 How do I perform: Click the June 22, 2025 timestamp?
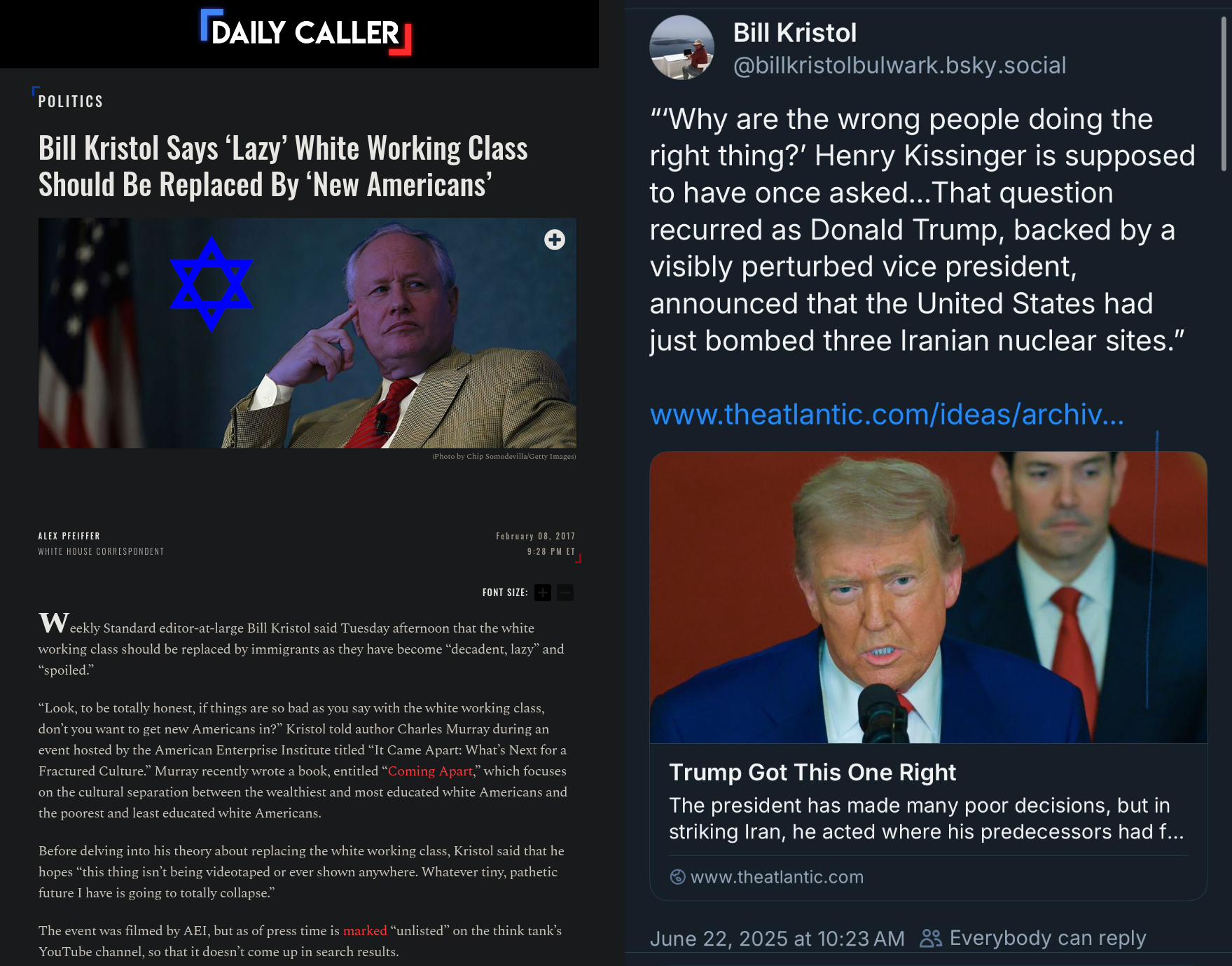coord(777,938)
